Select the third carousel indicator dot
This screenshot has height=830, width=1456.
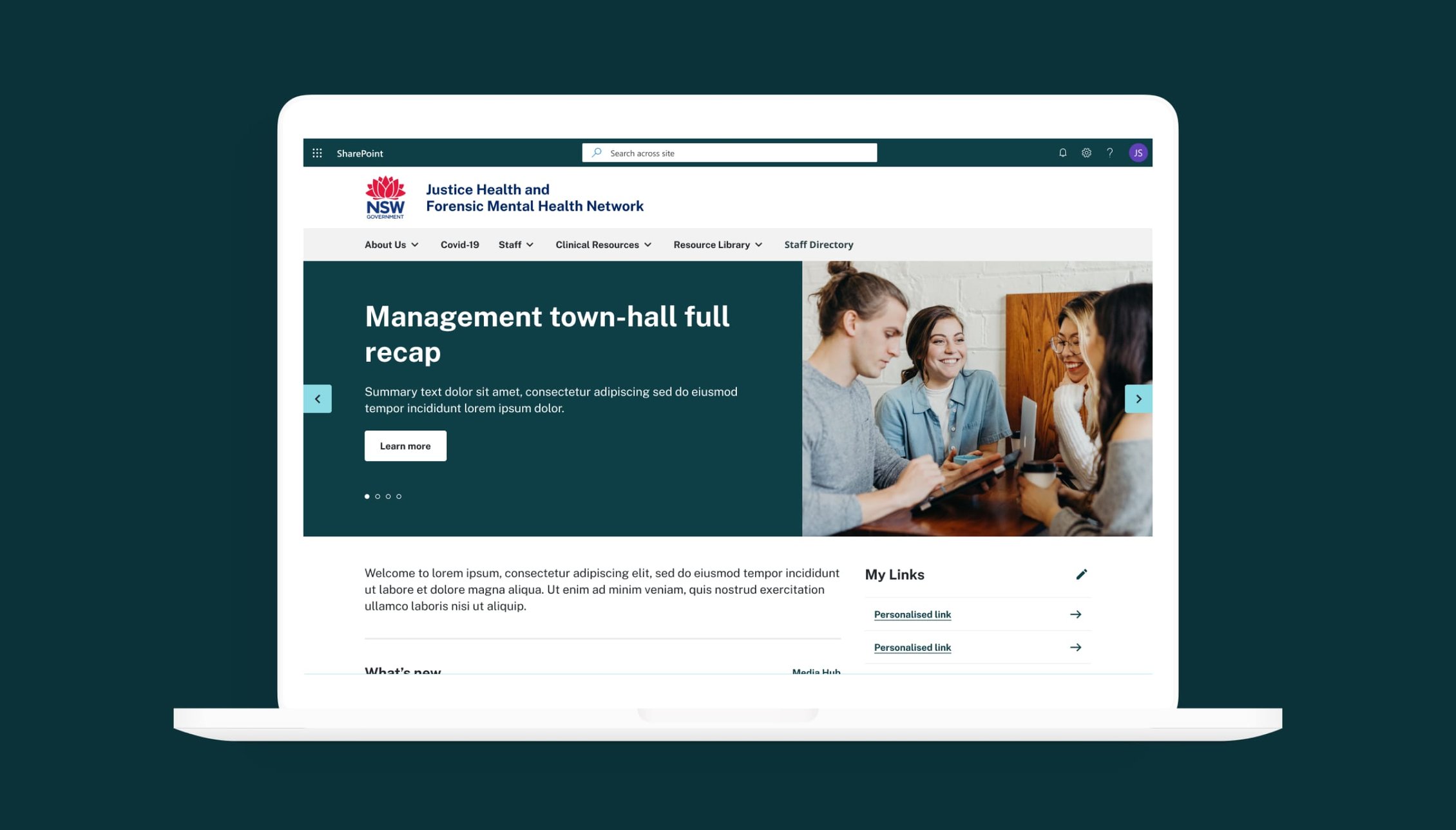tap(388, 496)
